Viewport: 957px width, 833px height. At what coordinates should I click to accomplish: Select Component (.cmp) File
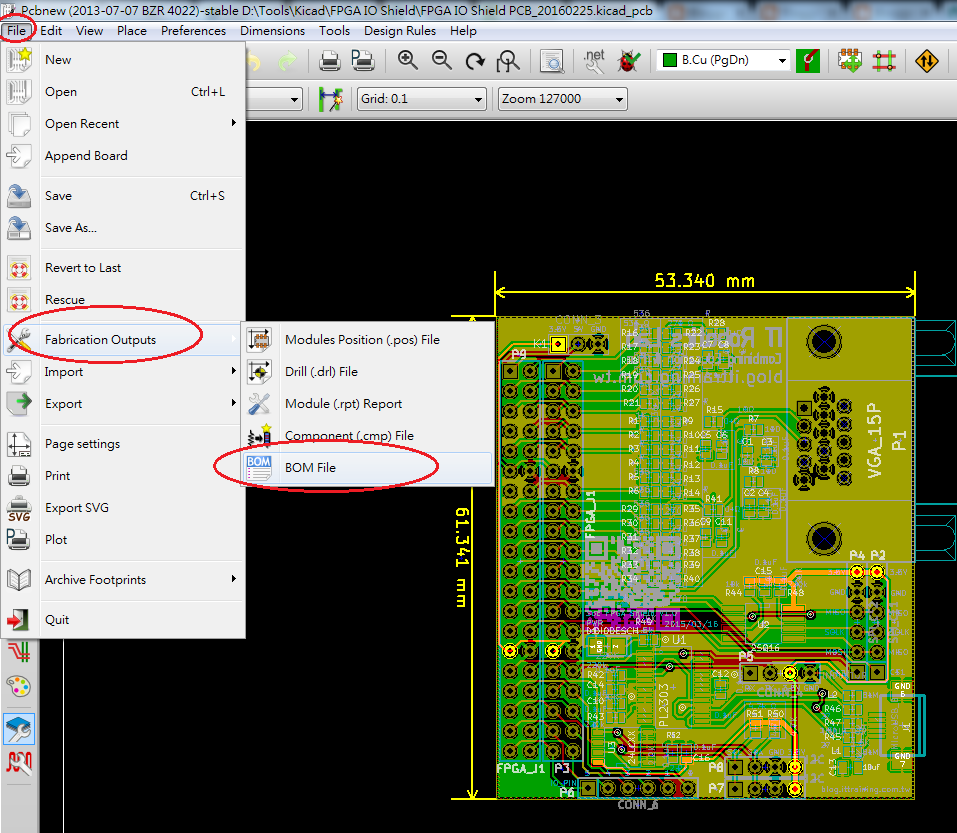point(368,436)
